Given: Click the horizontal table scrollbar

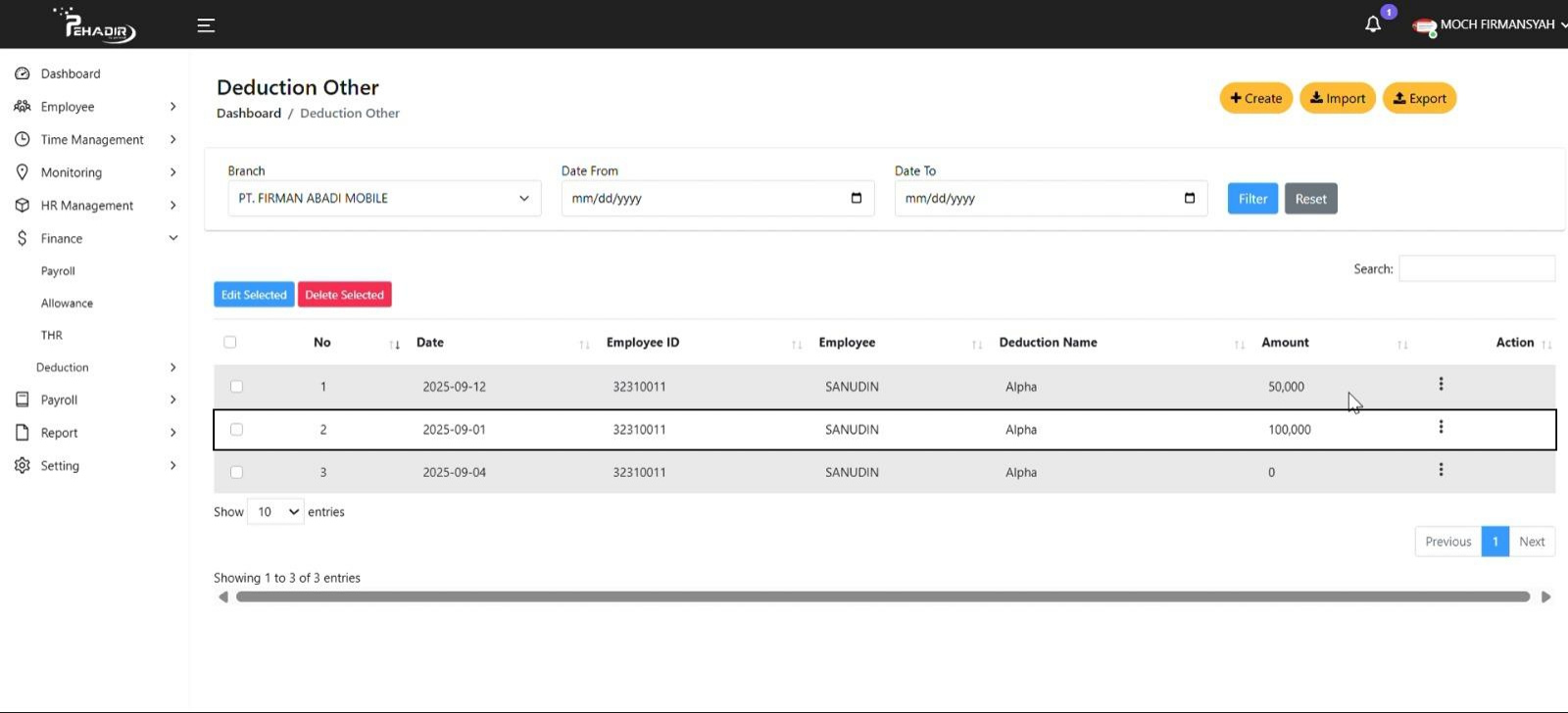Looking at the screenshot, I should tap(882, 596).
